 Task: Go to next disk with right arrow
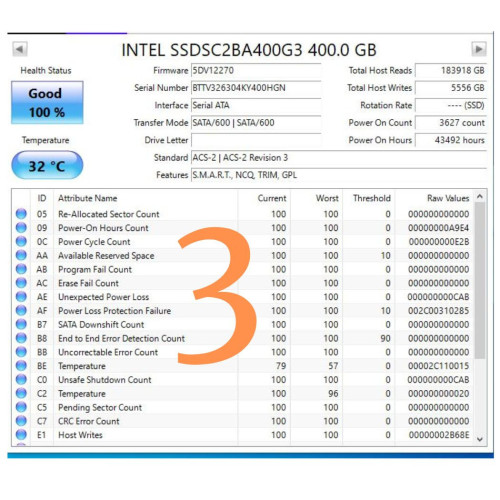point(479,49)
